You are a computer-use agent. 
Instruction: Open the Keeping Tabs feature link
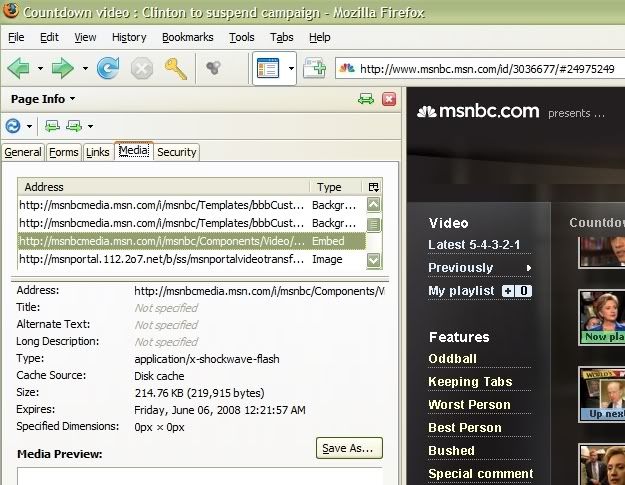[470, 381]
